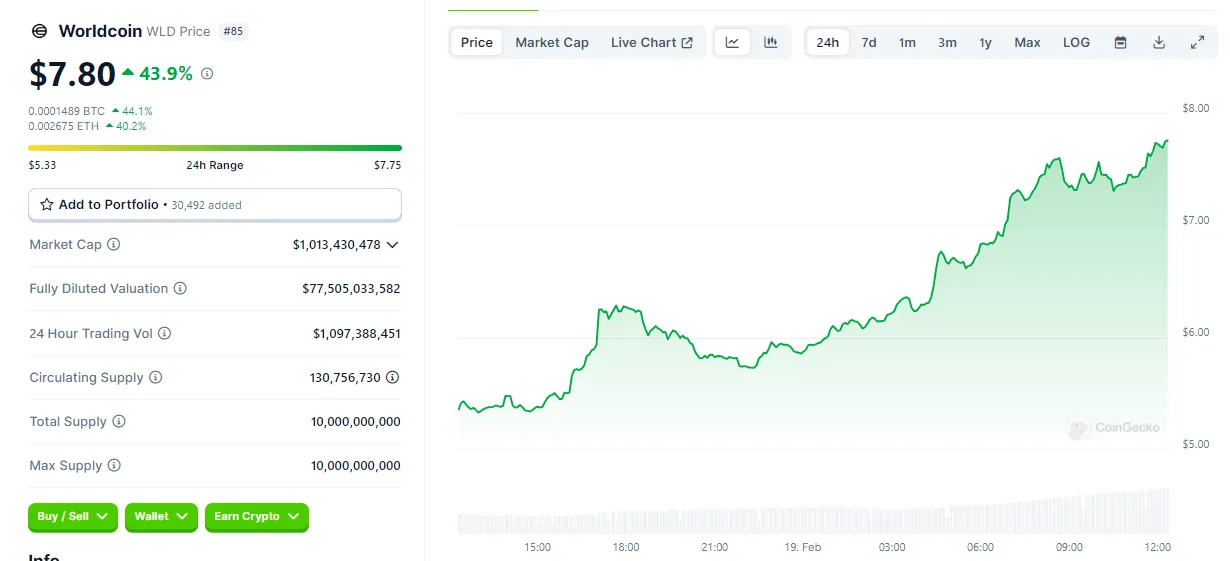Expand chart to fullscreen
The image size is (1230, 561).
[x=1197, y=42]
